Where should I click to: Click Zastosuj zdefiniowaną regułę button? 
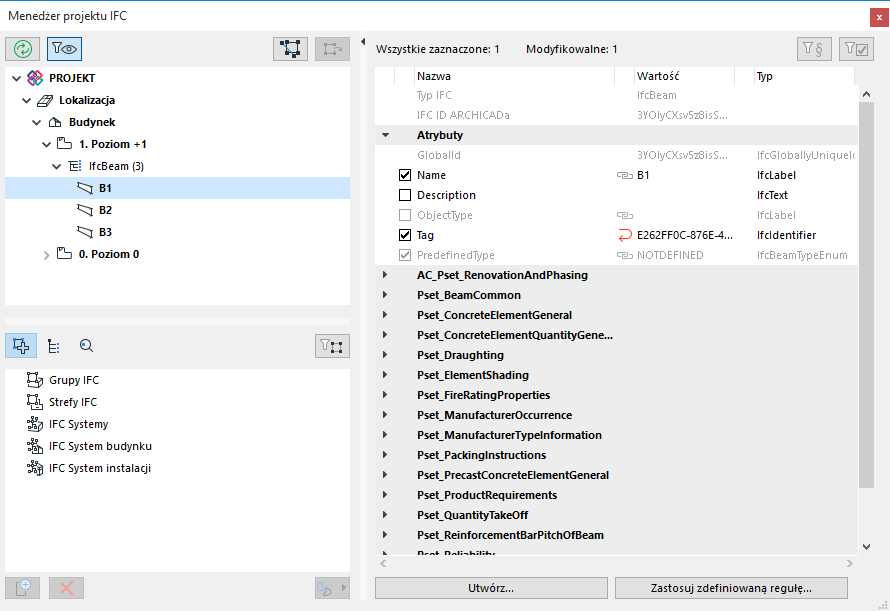(x=731, y=588)
